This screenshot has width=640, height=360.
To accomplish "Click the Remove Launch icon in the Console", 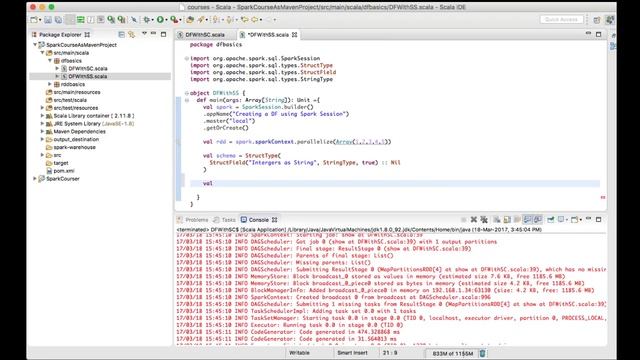I will 473,220.
